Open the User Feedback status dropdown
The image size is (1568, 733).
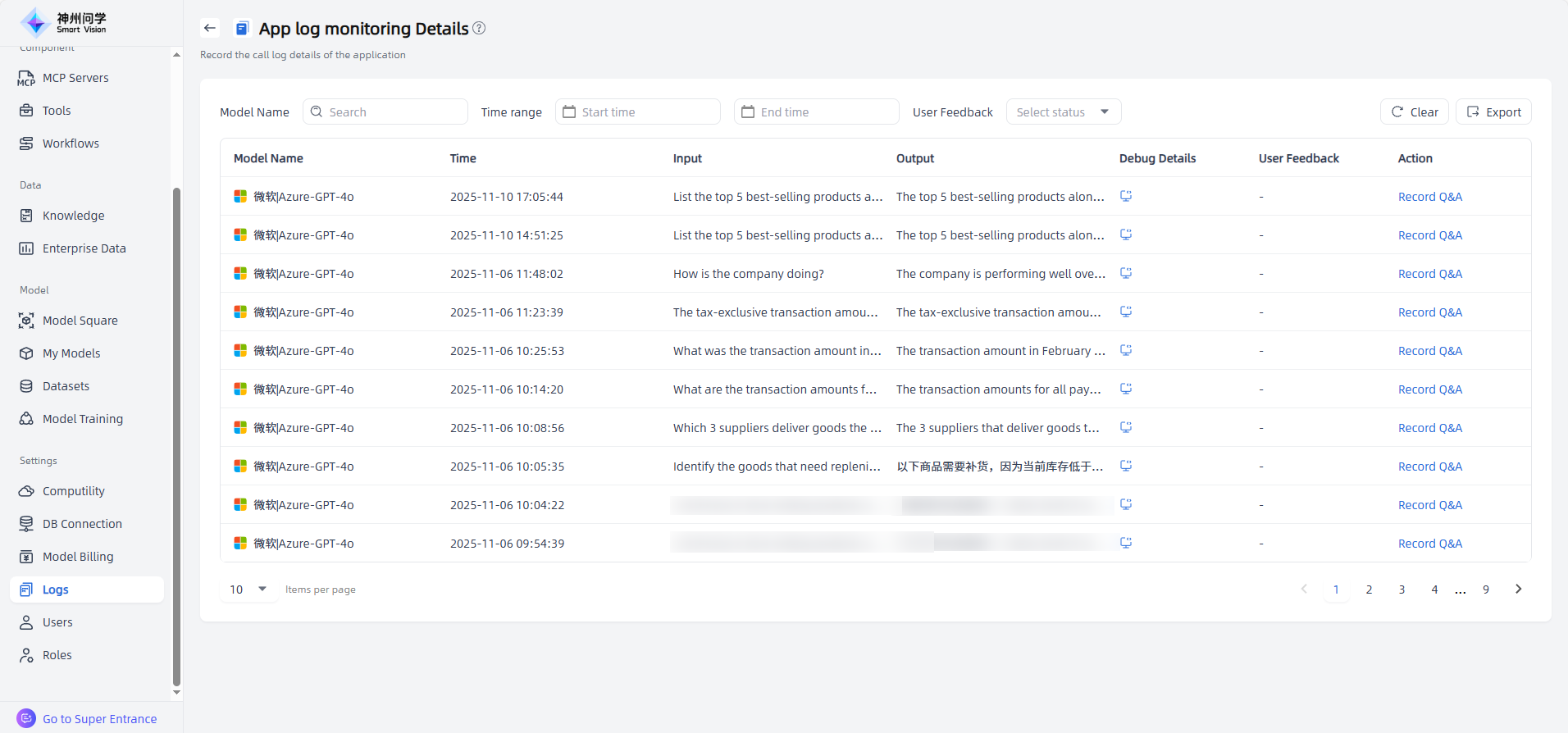(x=1063, y=112)
